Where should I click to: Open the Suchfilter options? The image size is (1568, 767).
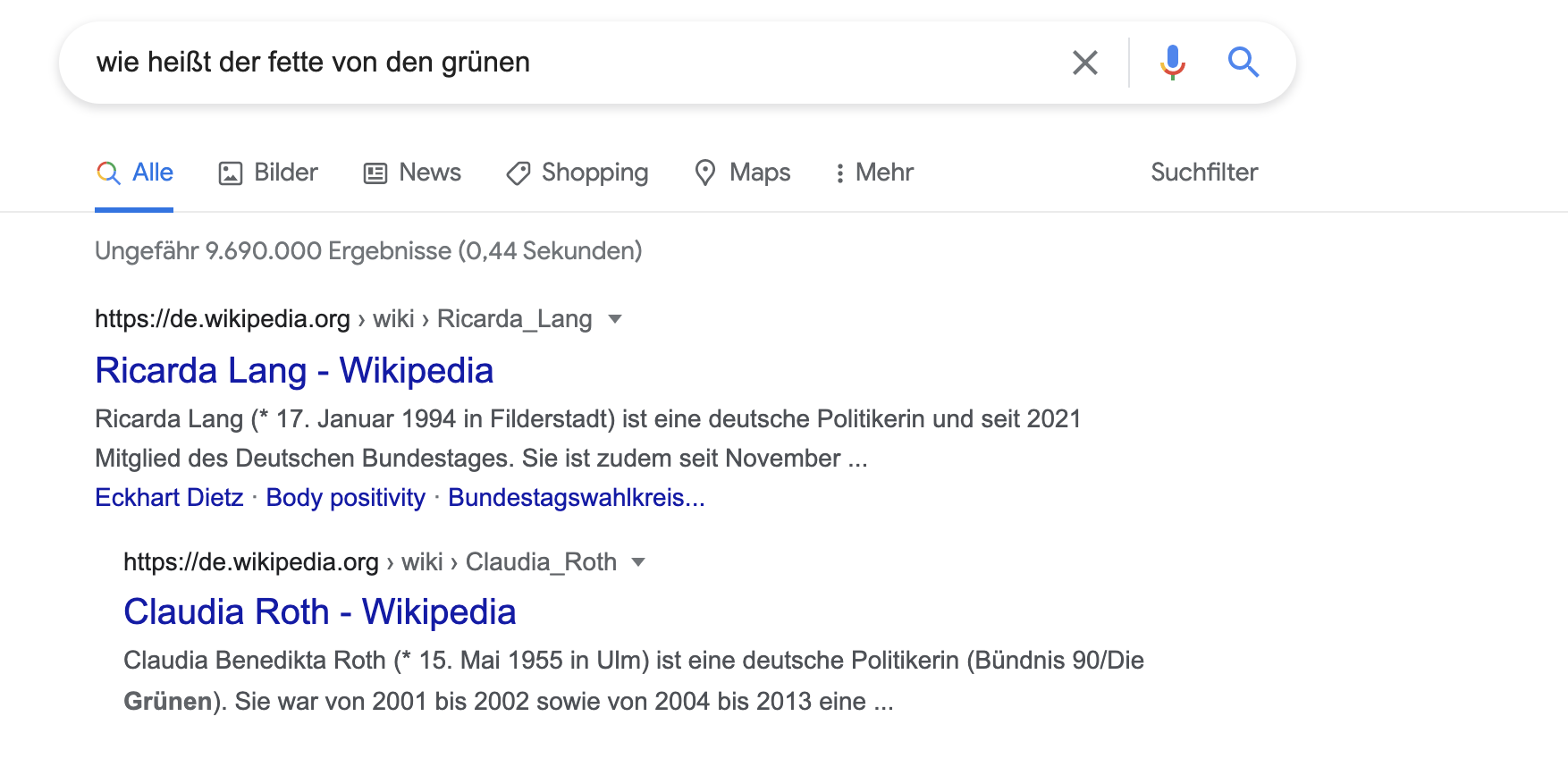pyautogui.click(x=1203, y=173)
